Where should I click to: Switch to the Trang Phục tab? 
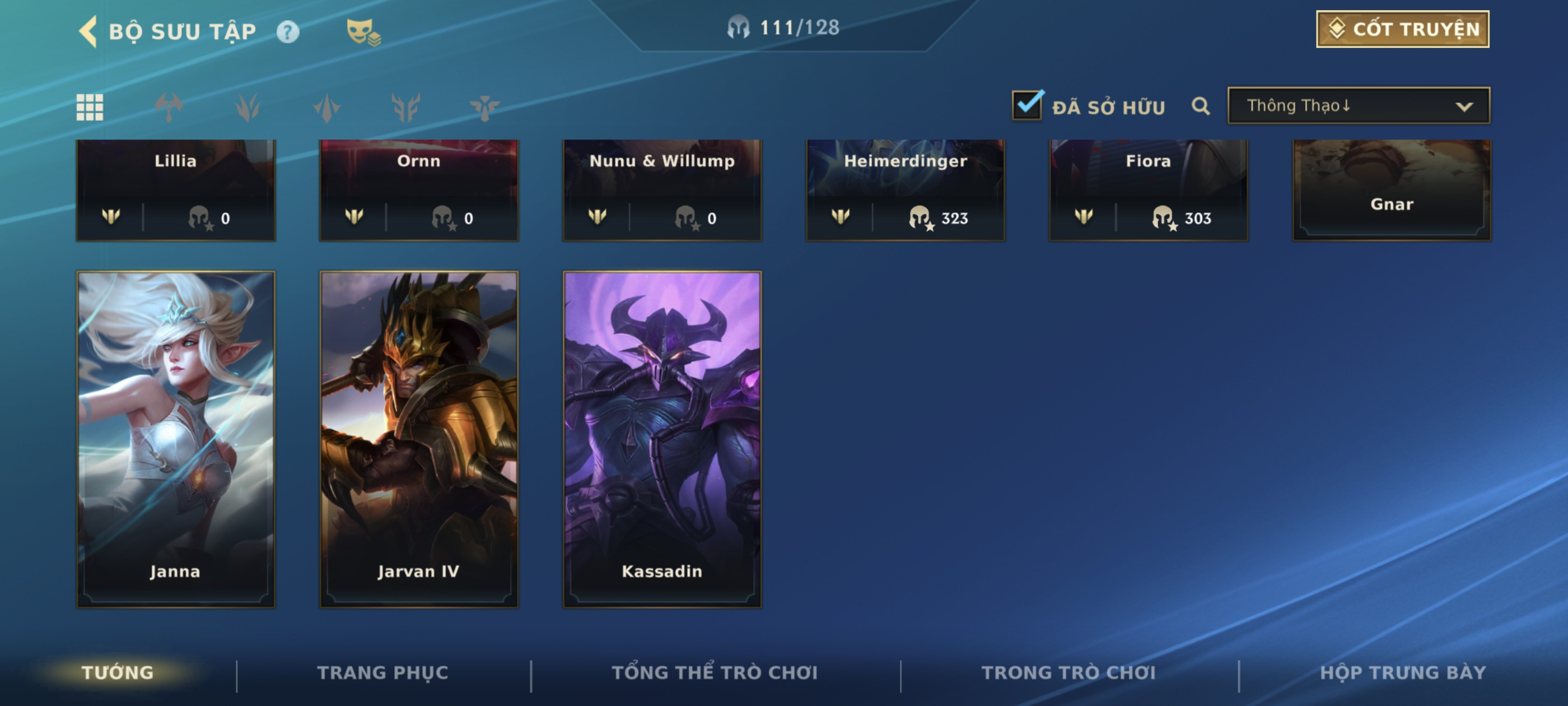tap(382, 672)
